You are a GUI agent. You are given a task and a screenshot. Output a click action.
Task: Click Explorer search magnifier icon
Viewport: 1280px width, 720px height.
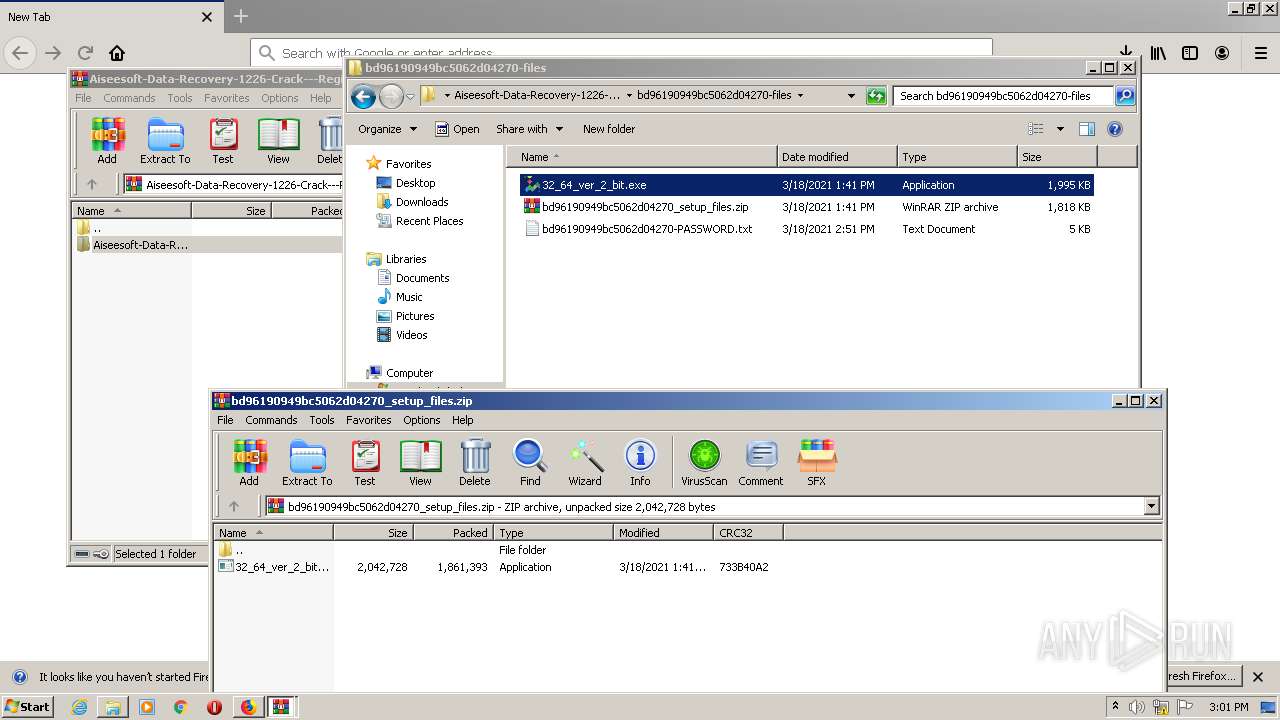[1125, 96]
